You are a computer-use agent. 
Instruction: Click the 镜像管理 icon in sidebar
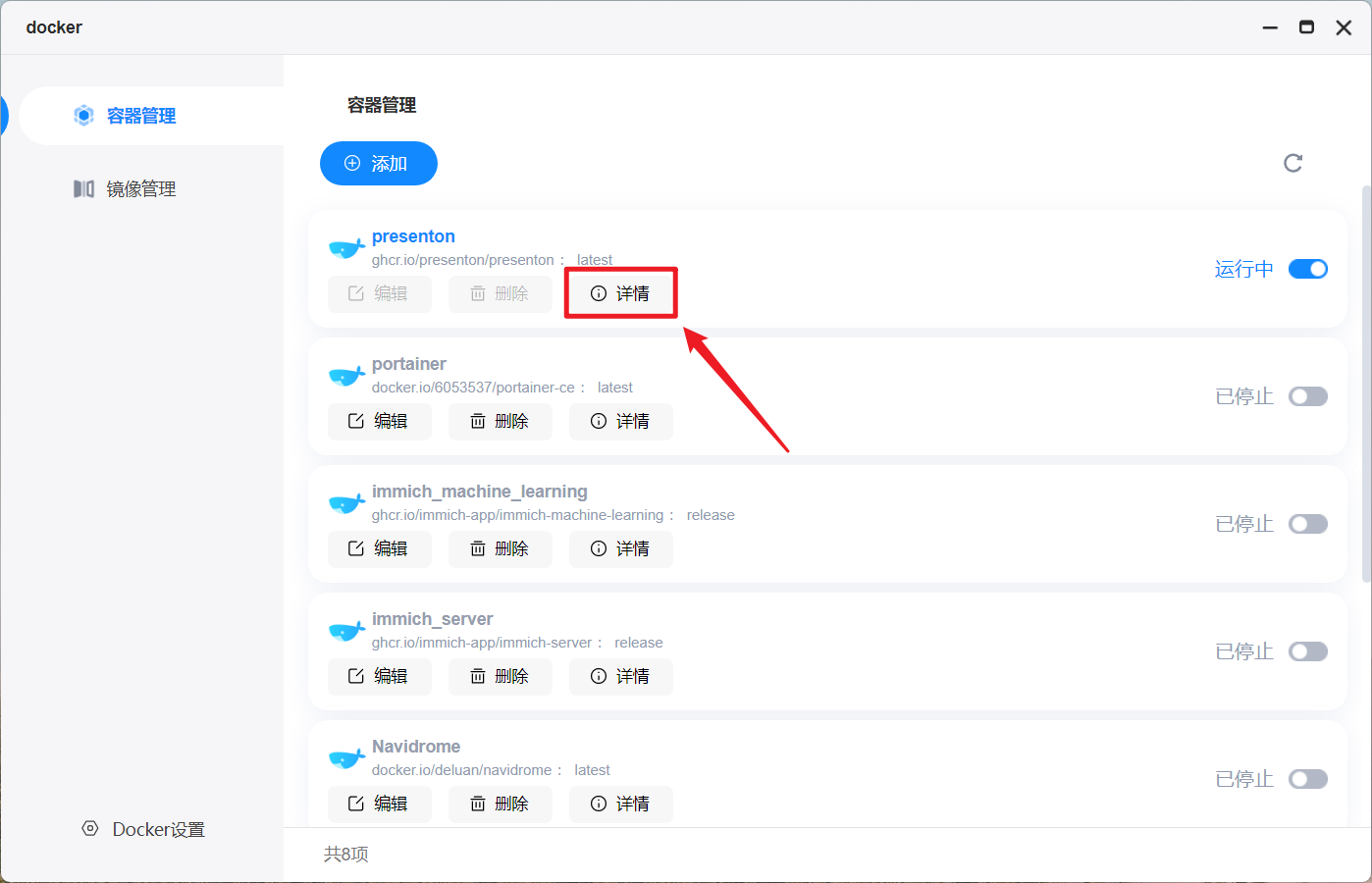[x=84, y=188]
